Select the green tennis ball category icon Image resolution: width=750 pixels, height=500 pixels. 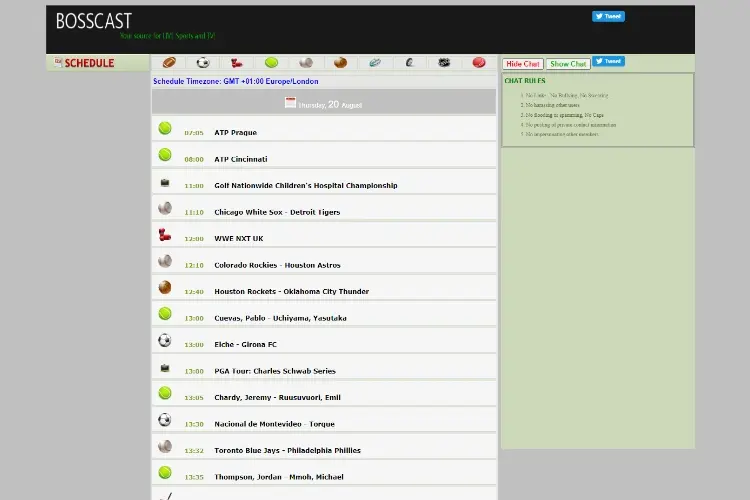[x=271, y=63]
